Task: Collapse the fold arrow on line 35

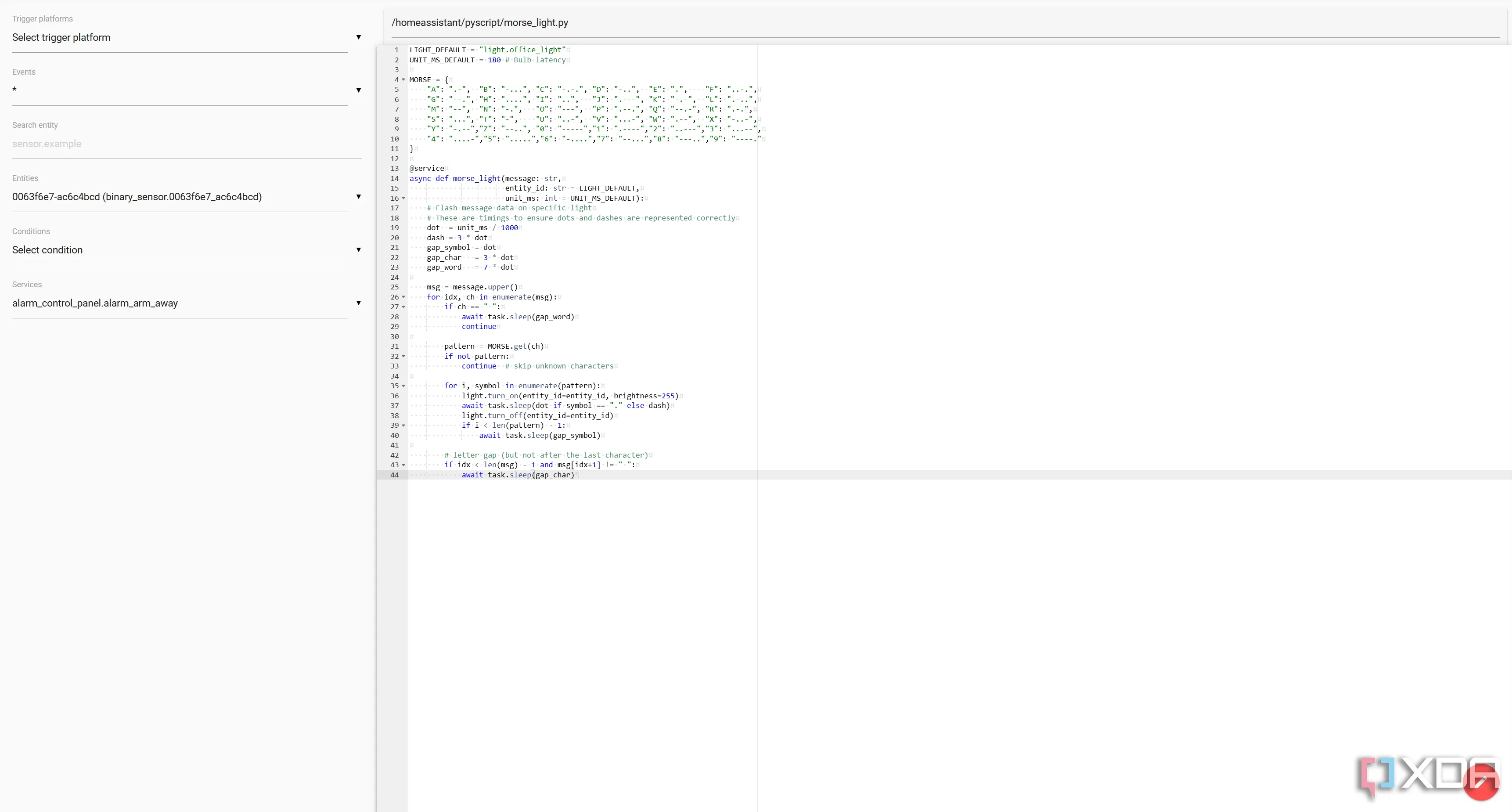Action: point(403,386)
